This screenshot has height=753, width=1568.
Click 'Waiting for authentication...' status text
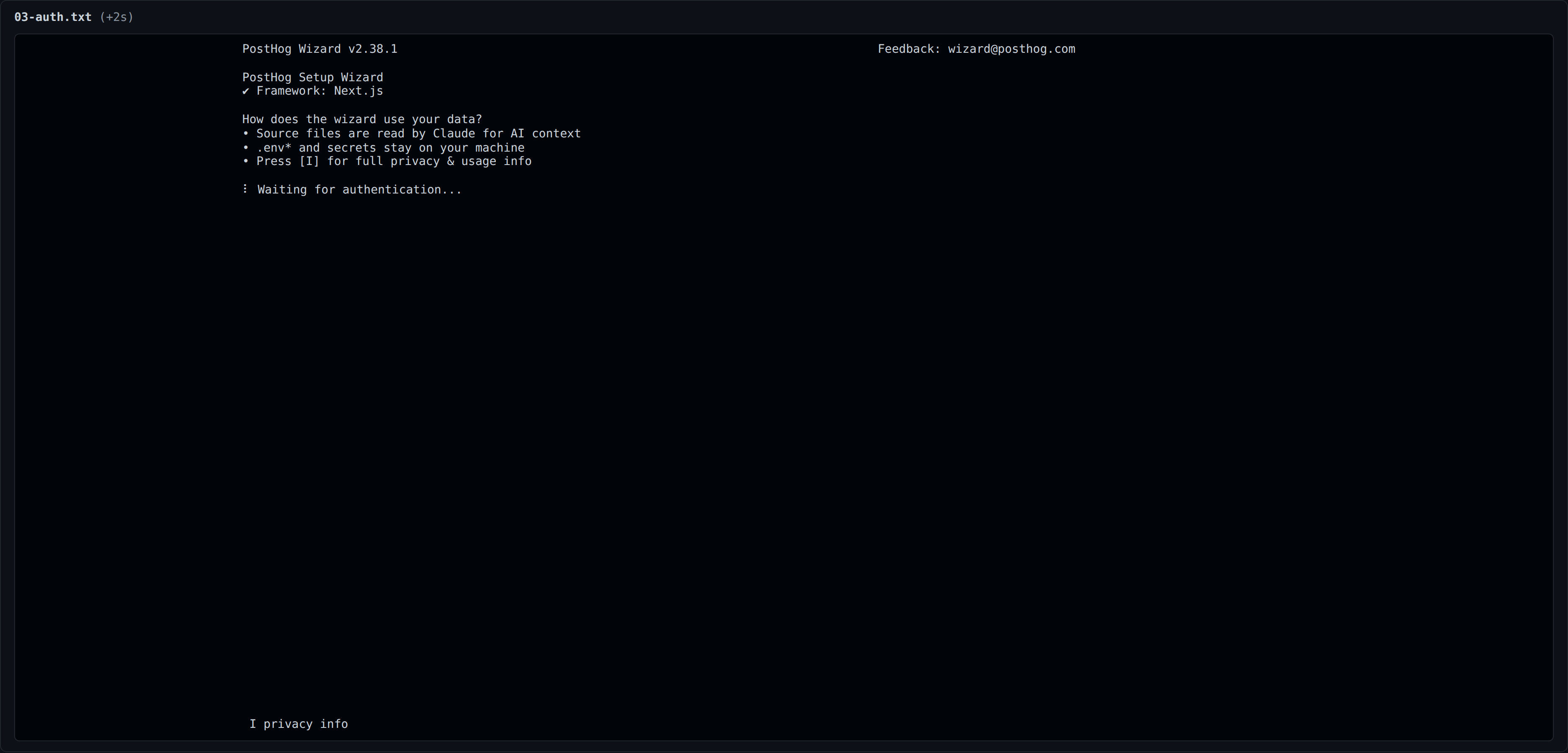pyautogui.click(x=360, y=190)
